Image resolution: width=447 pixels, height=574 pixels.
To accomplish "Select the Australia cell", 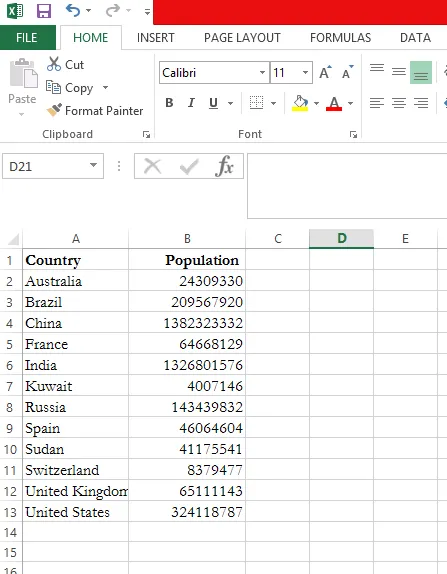I will coord(75,281).
